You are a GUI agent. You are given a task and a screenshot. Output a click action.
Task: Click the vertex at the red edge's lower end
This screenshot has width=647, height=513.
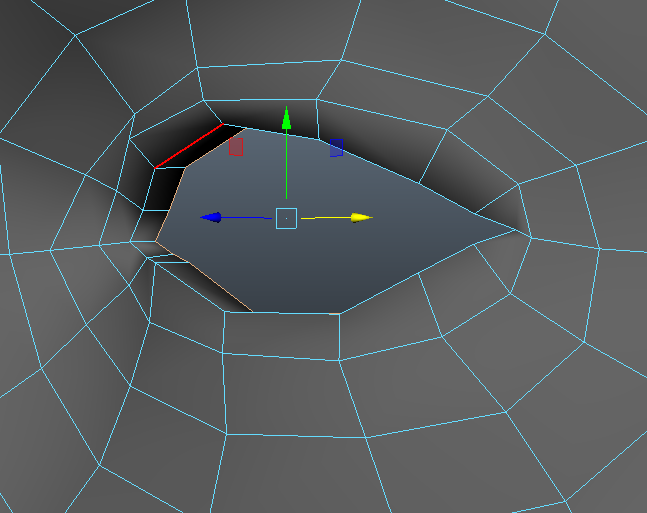click(x=155, y=168)
